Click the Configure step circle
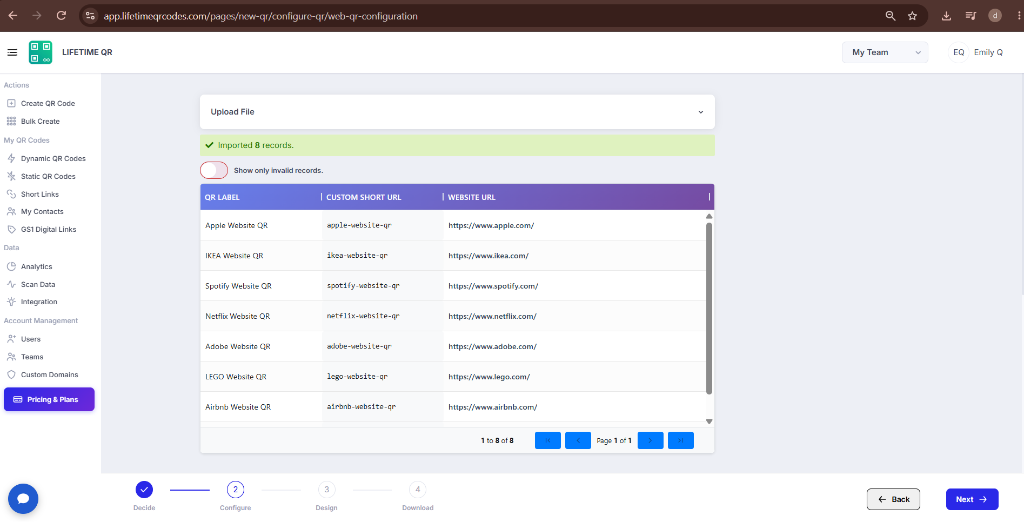Screen dimensions: 1024x522 point(235,489)
